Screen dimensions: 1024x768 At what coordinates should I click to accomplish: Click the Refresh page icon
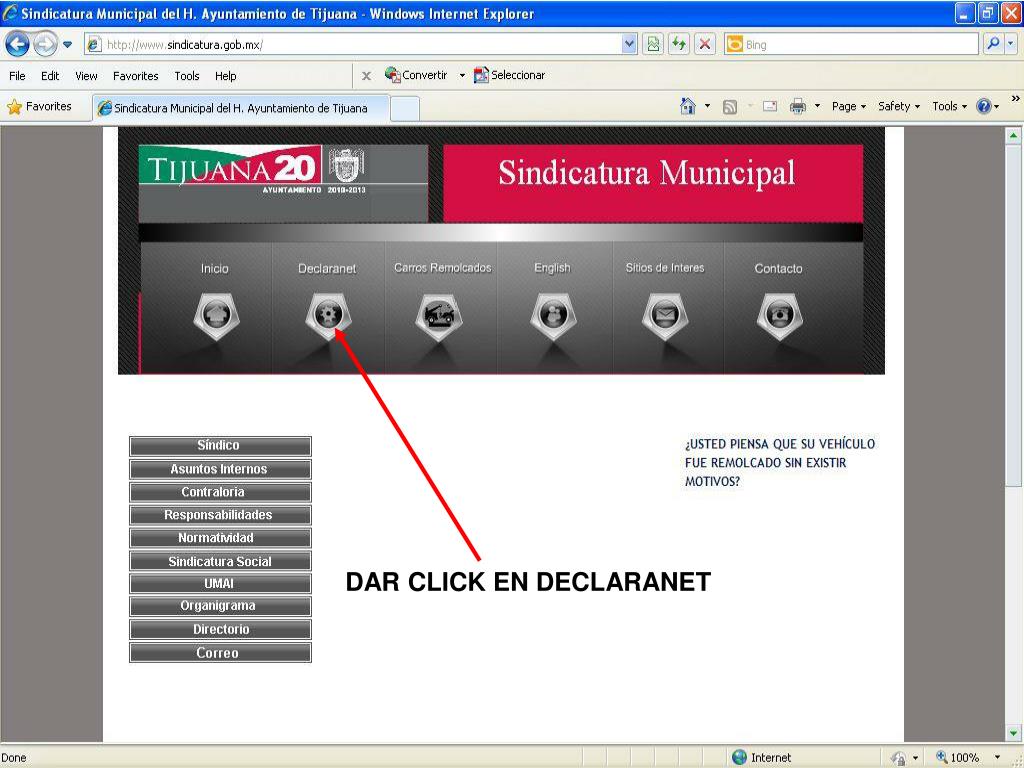click(679, 44)
